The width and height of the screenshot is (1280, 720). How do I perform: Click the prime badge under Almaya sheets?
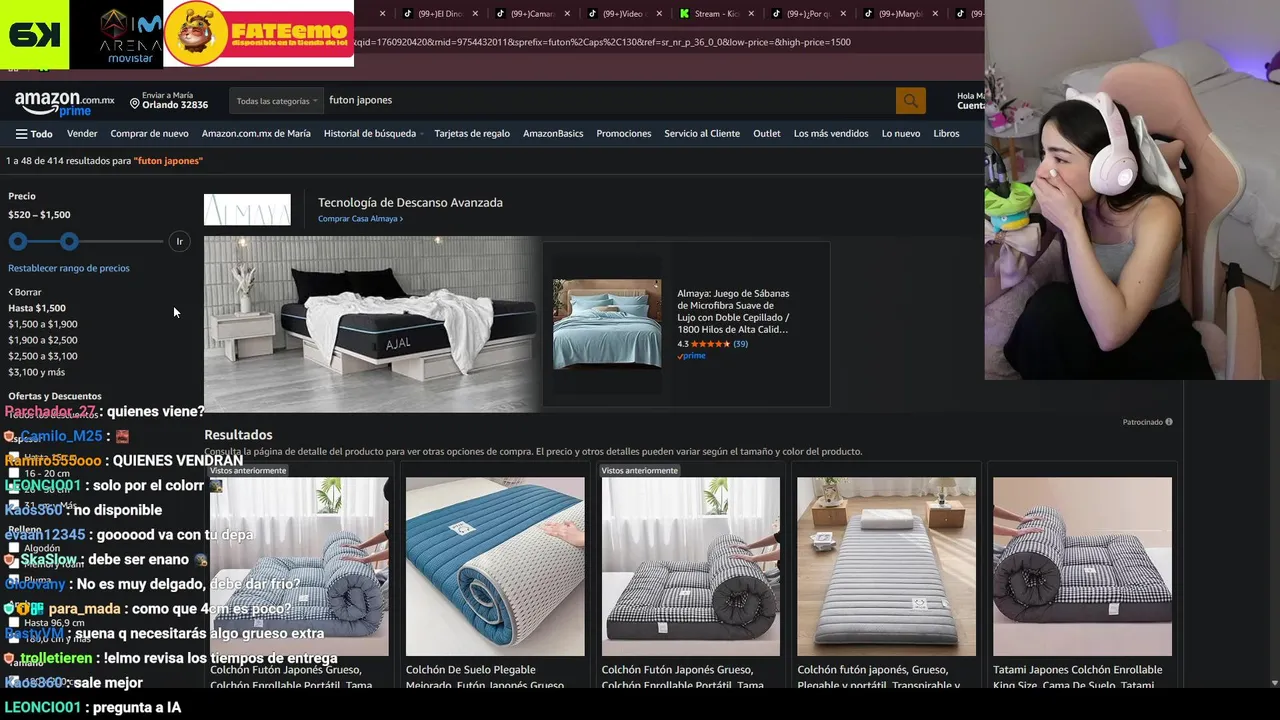tap(691, 356)
